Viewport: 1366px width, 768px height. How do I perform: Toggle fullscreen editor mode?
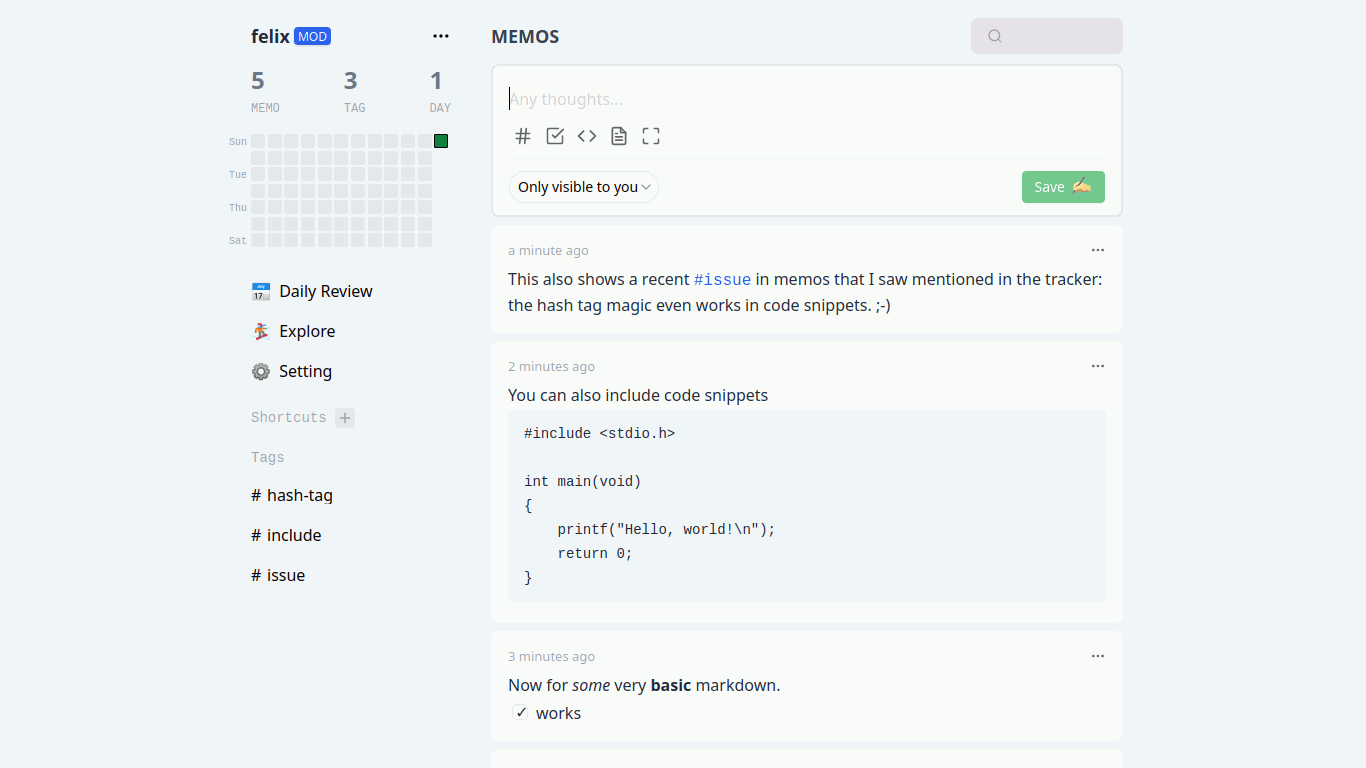[x=651, y=136]
